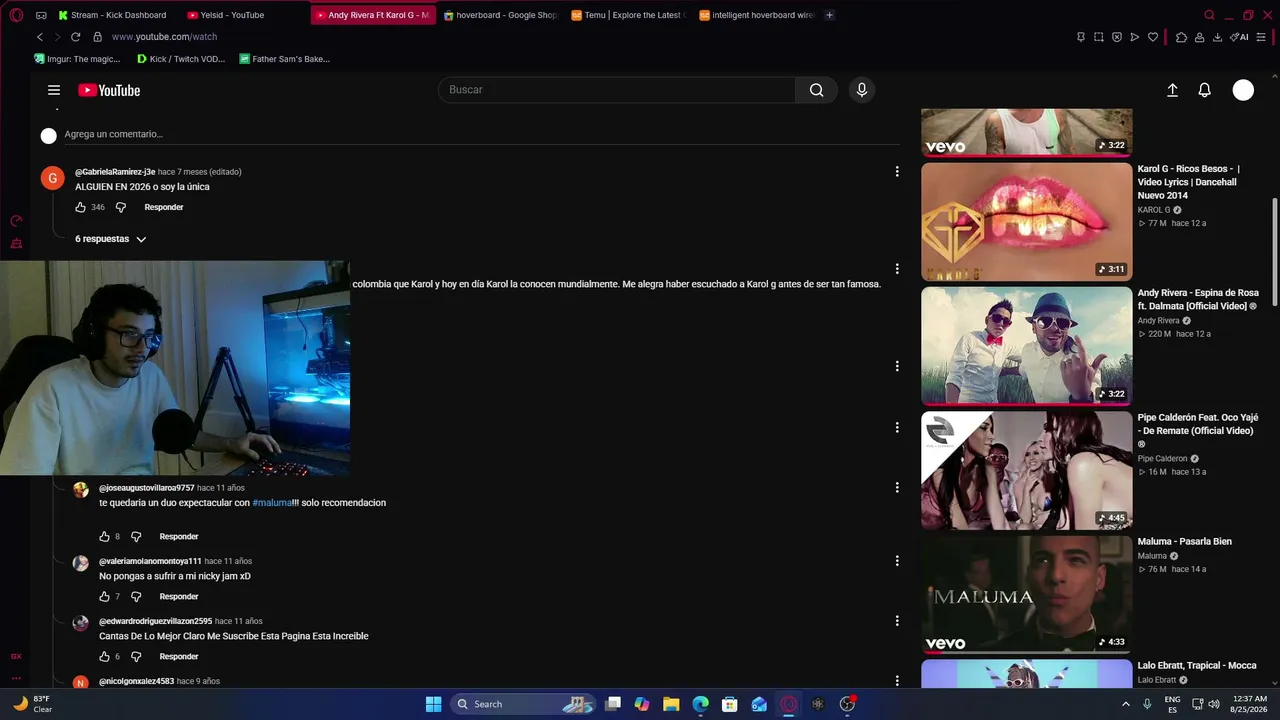Open the tab search magnifier in title bar
Image resolution: width=1280 pixels, height=720 pixels.
click(1209, 15)
